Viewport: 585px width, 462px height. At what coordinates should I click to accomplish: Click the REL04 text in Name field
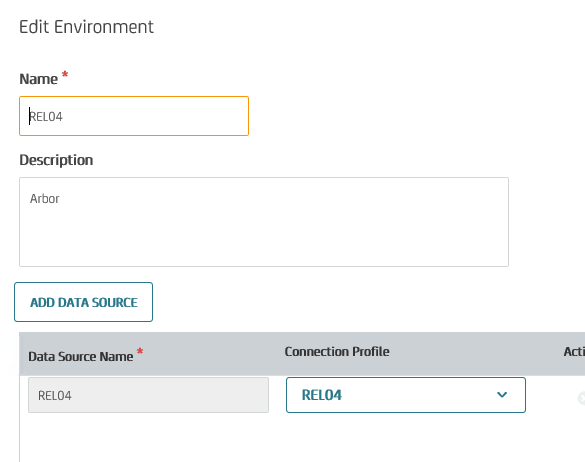pyautogui.click(x=46, y=117)
